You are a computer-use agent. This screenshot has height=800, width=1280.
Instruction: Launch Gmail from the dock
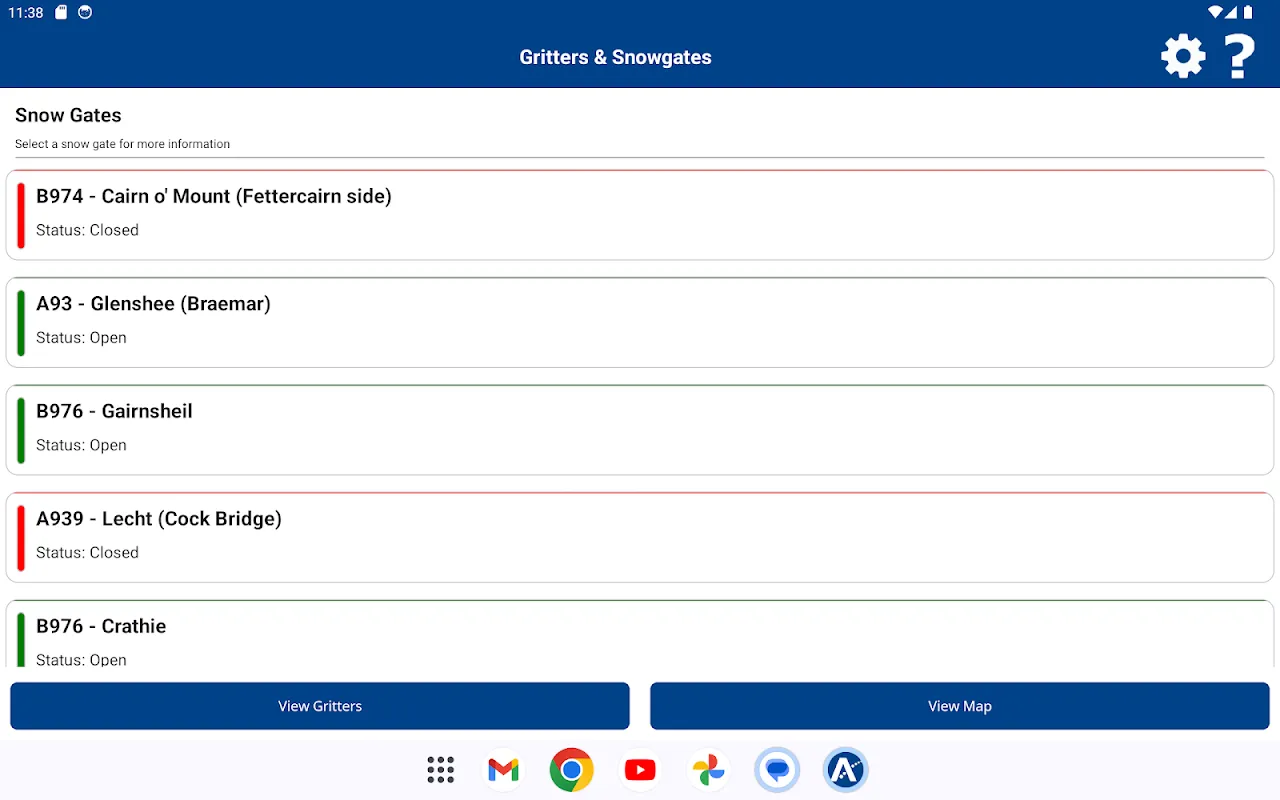click(504, 770)
